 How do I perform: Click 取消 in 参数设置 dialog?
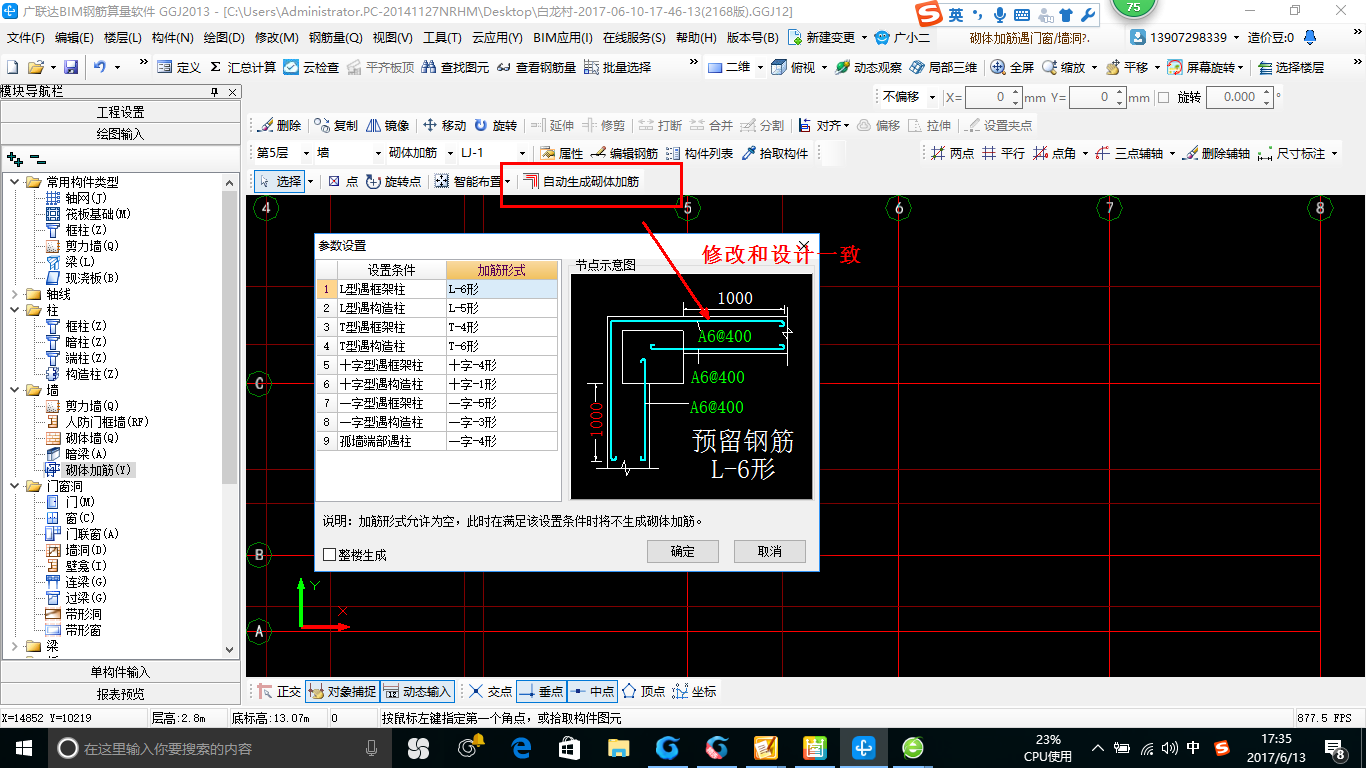pyautogui.click(x=770, y=551)
